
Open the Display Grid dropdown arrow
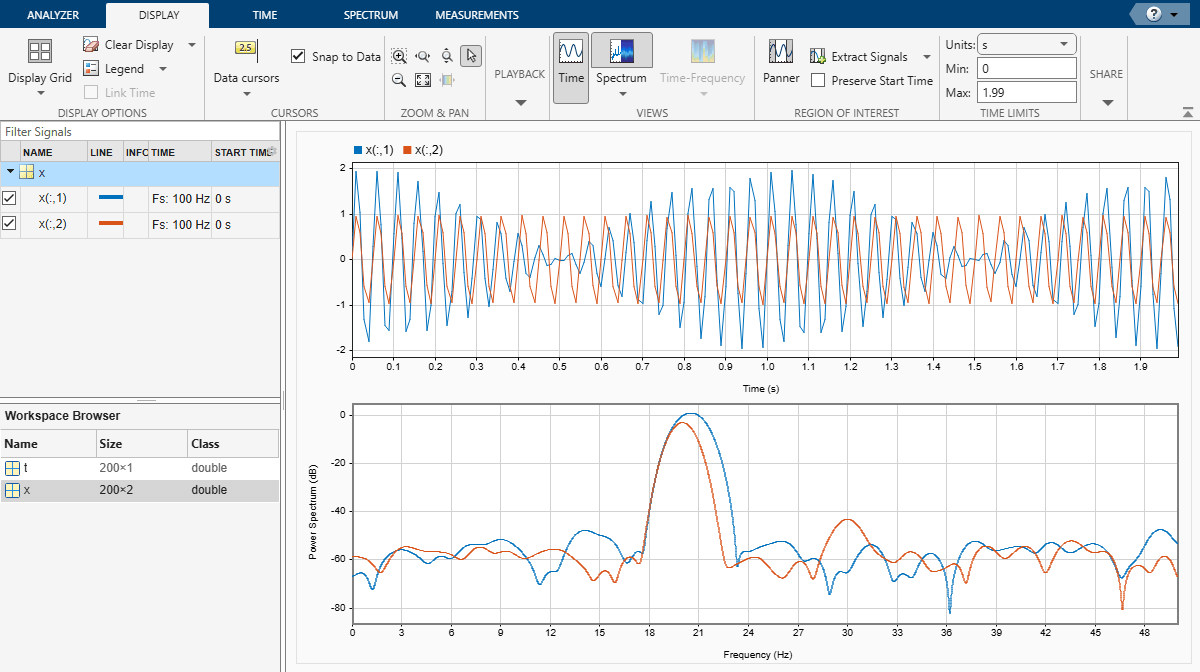click(x=40, y=93)
